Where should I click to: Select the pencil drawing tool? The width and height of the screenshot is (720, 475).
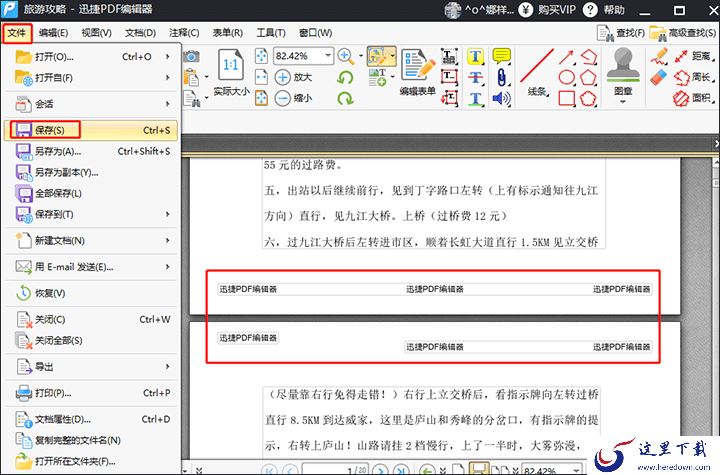[x=659, y=57]
